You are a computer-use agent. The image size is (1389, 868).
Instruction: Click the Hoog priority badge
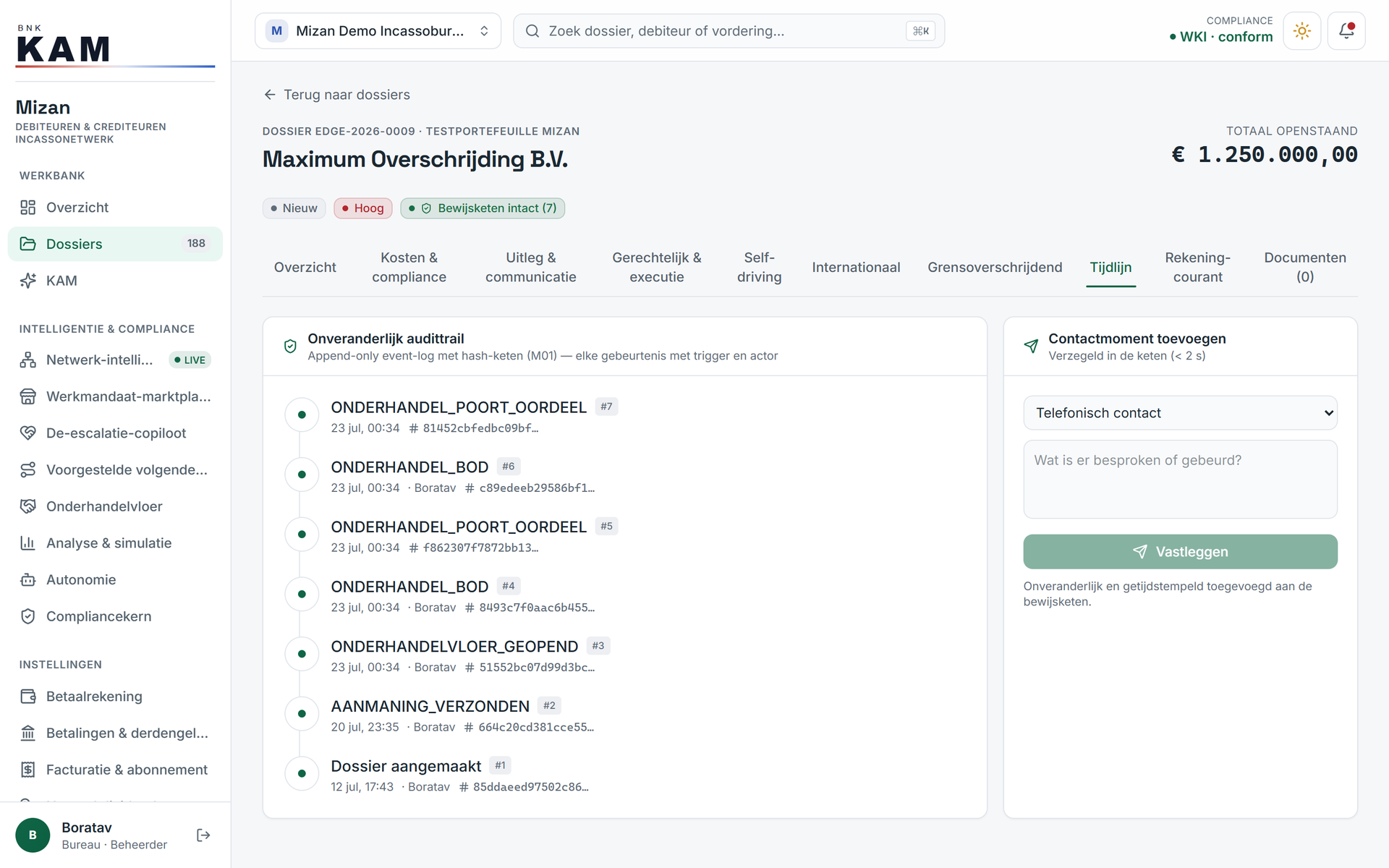363,208
